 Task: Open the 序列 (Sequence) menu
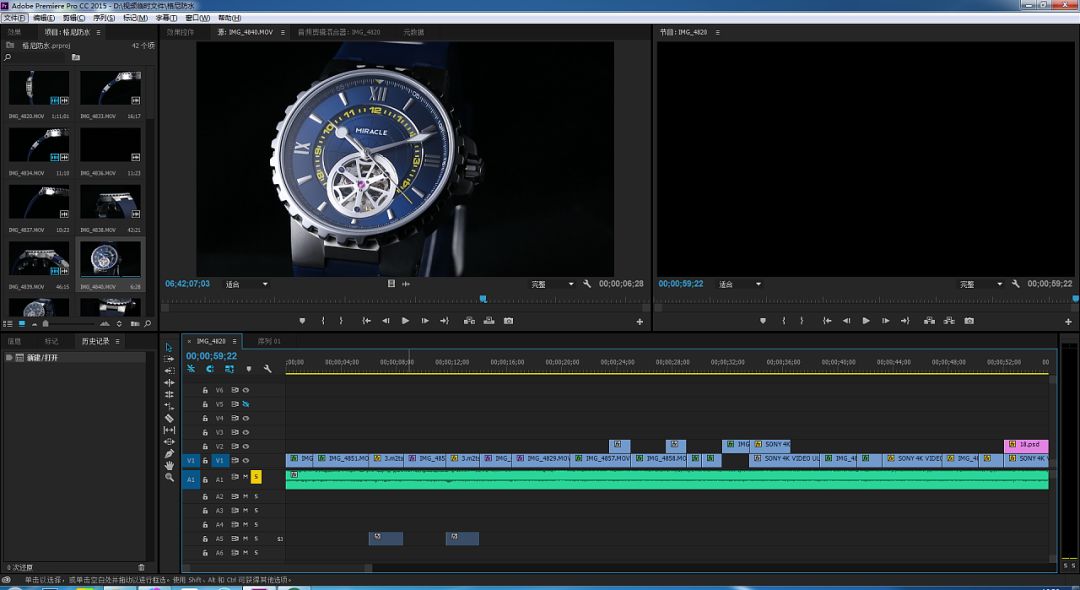[x=103, y=18]
